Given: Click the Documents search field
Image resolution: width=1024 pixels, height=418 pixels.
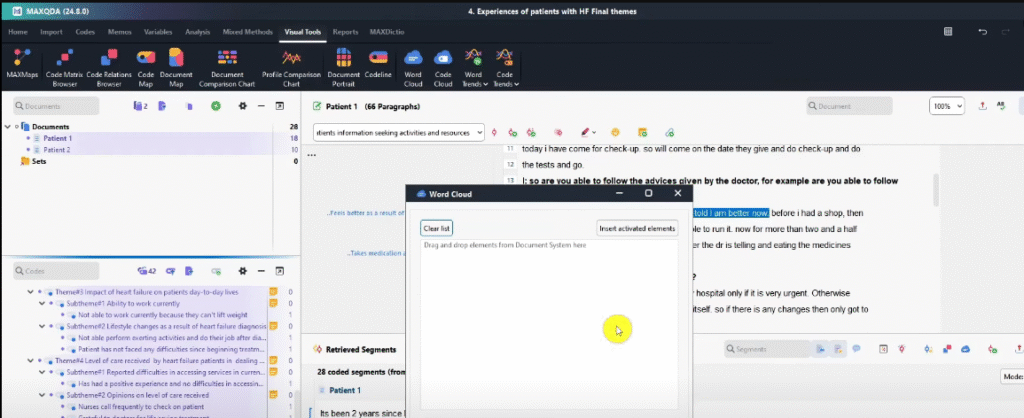Looking at the screenshot, I should [56, 106].
